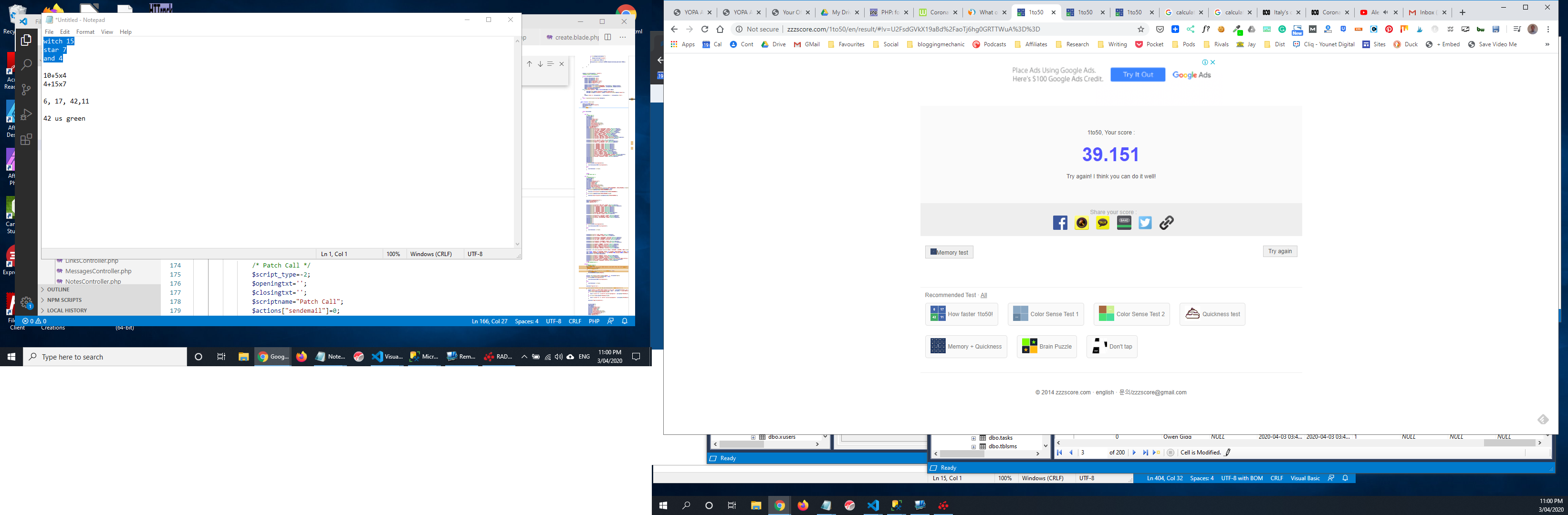The image size is (1568, 515).
Task: Select MessagesController.php in VS Code explorer
Action: (98, 271)
